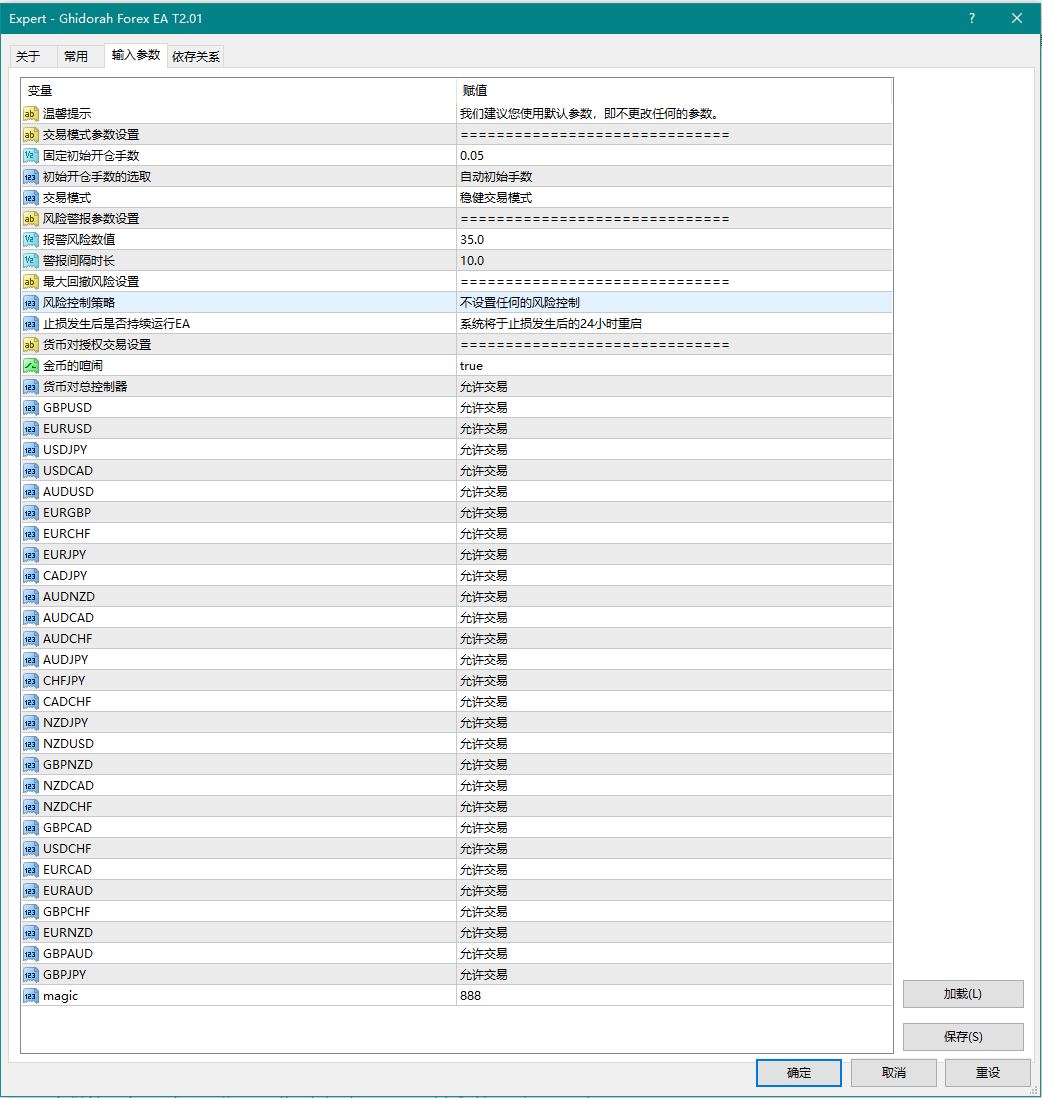Click the 加载(L) button
This screenshot has width=1042, height=1098.
click(962, 994)
